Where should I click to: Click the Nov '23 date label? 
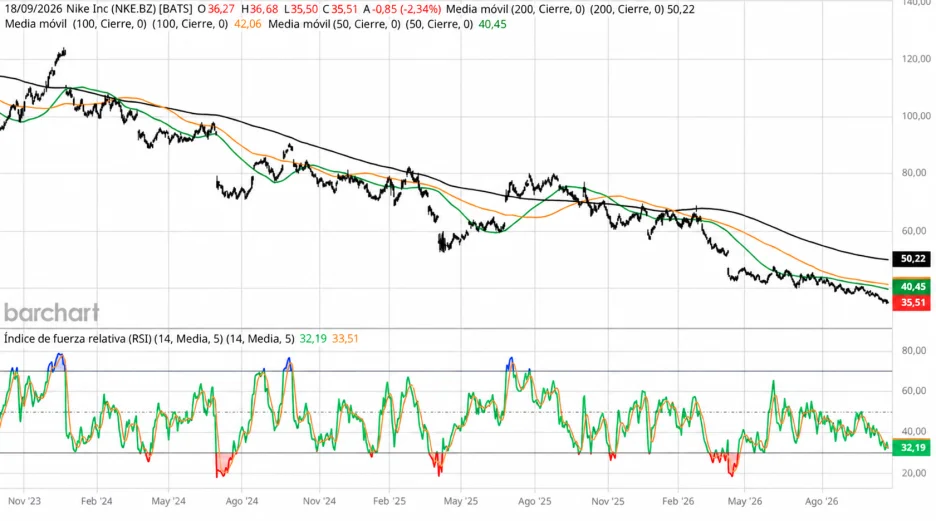(24, 501)
